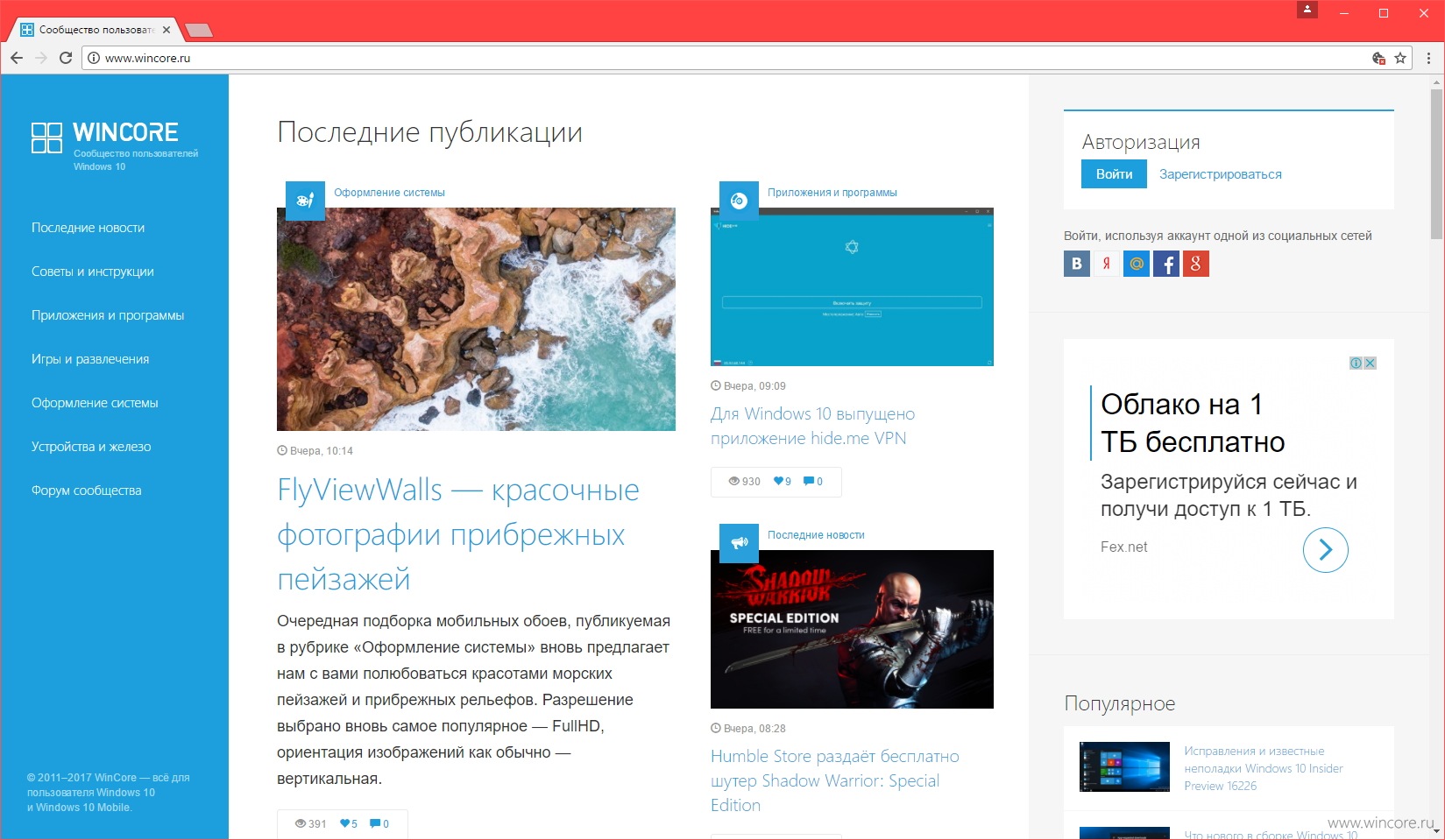Open FlyViewWalls article title

tap(458, 534)
